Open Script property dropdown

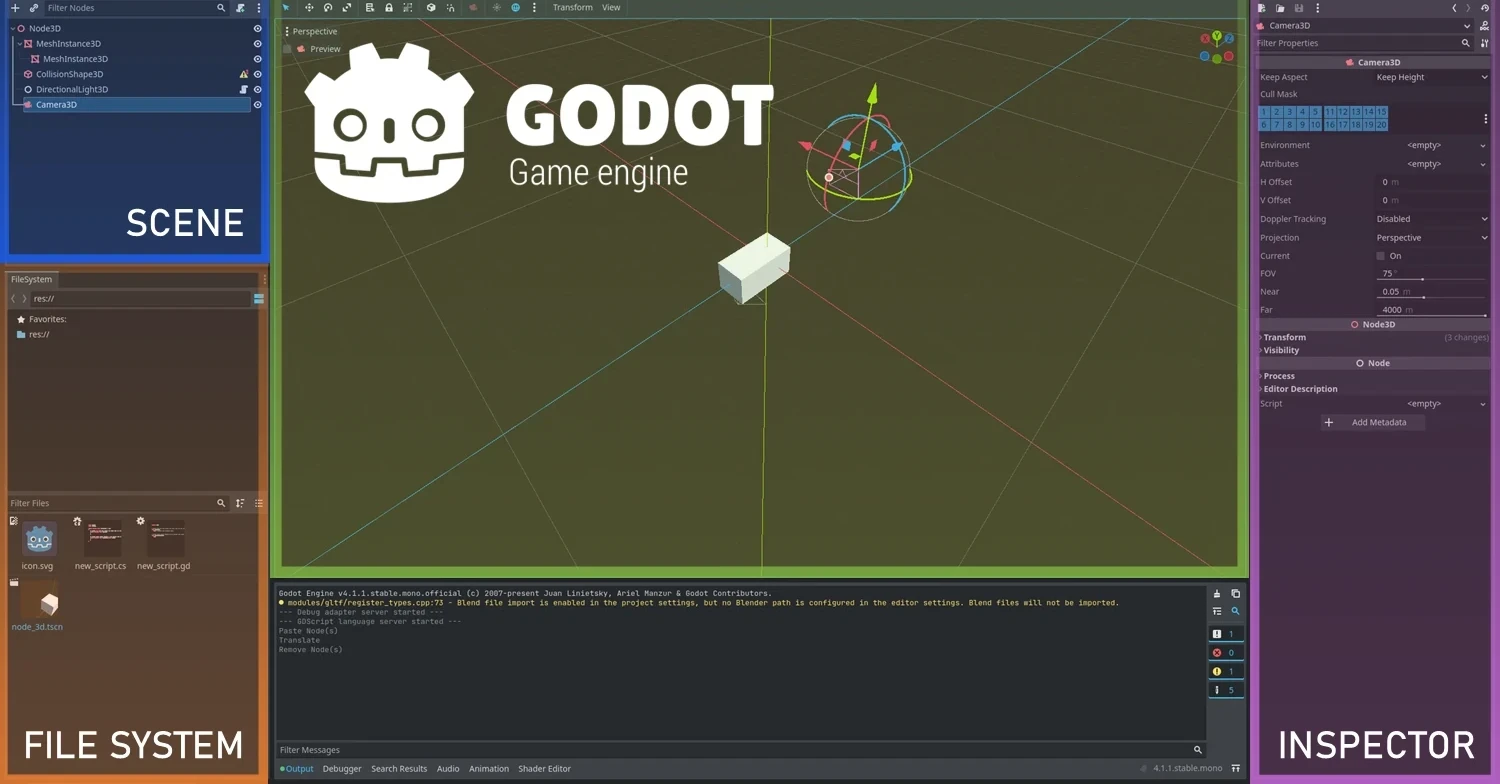tap(1432, 404)
